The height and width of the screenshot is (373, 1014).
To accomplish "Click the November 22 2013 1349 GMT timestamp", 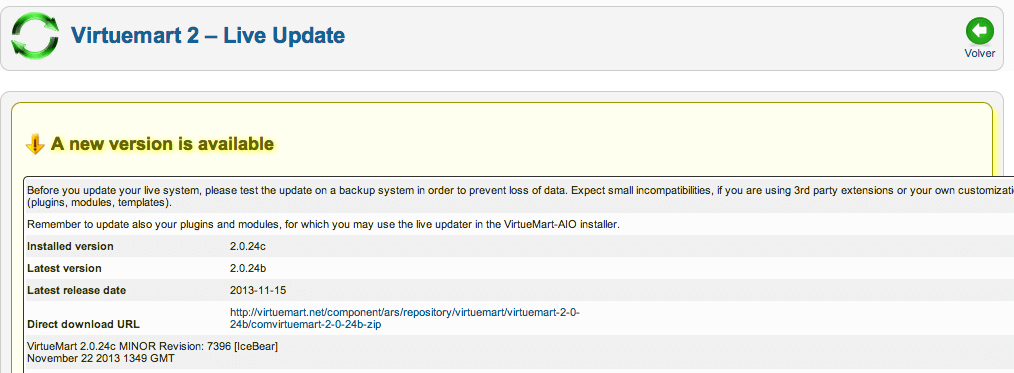I will [x=101, y=357].
